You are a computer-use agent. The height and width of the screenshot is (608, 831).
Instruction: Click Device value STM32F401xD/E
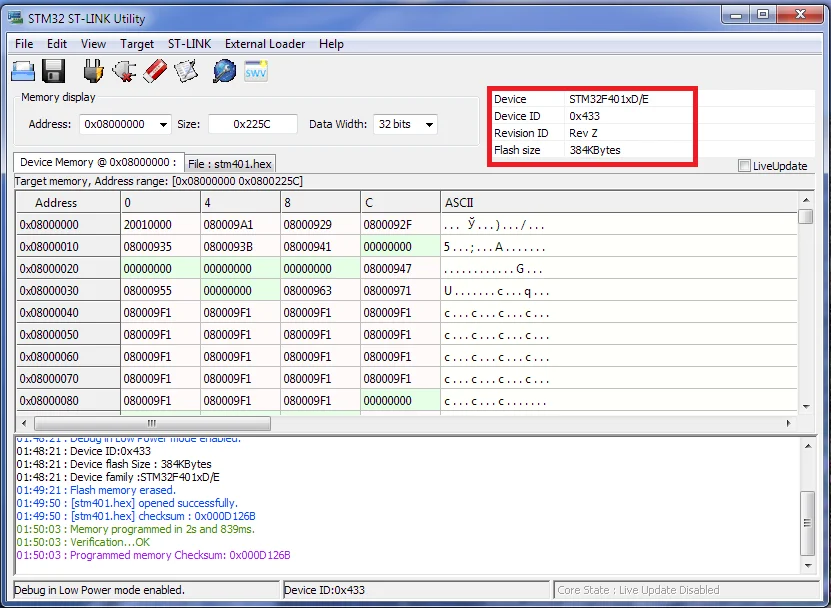coord(608,99)
